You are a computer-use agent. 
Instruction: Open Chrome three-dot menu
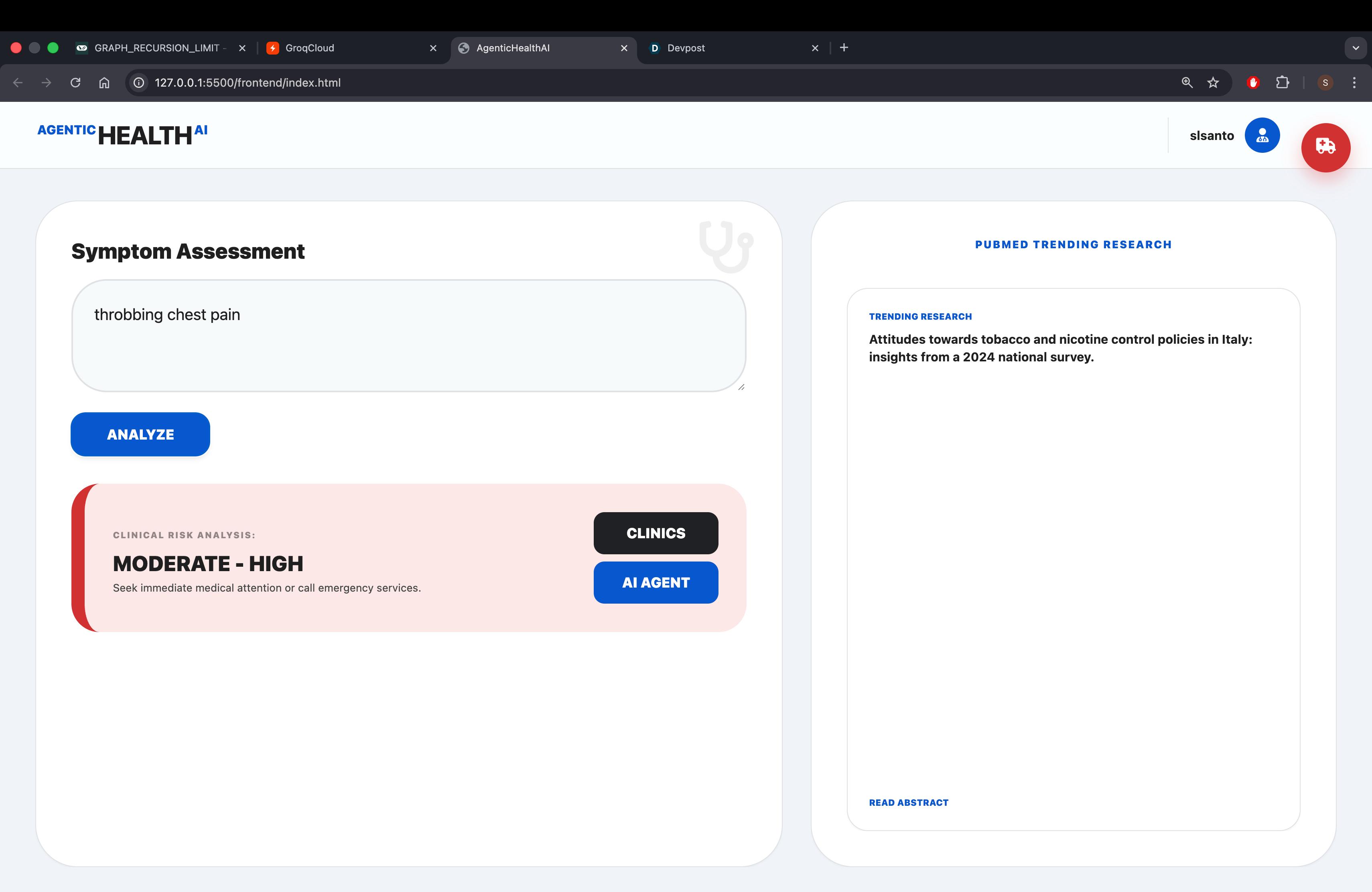click(x=1354, y=82)
